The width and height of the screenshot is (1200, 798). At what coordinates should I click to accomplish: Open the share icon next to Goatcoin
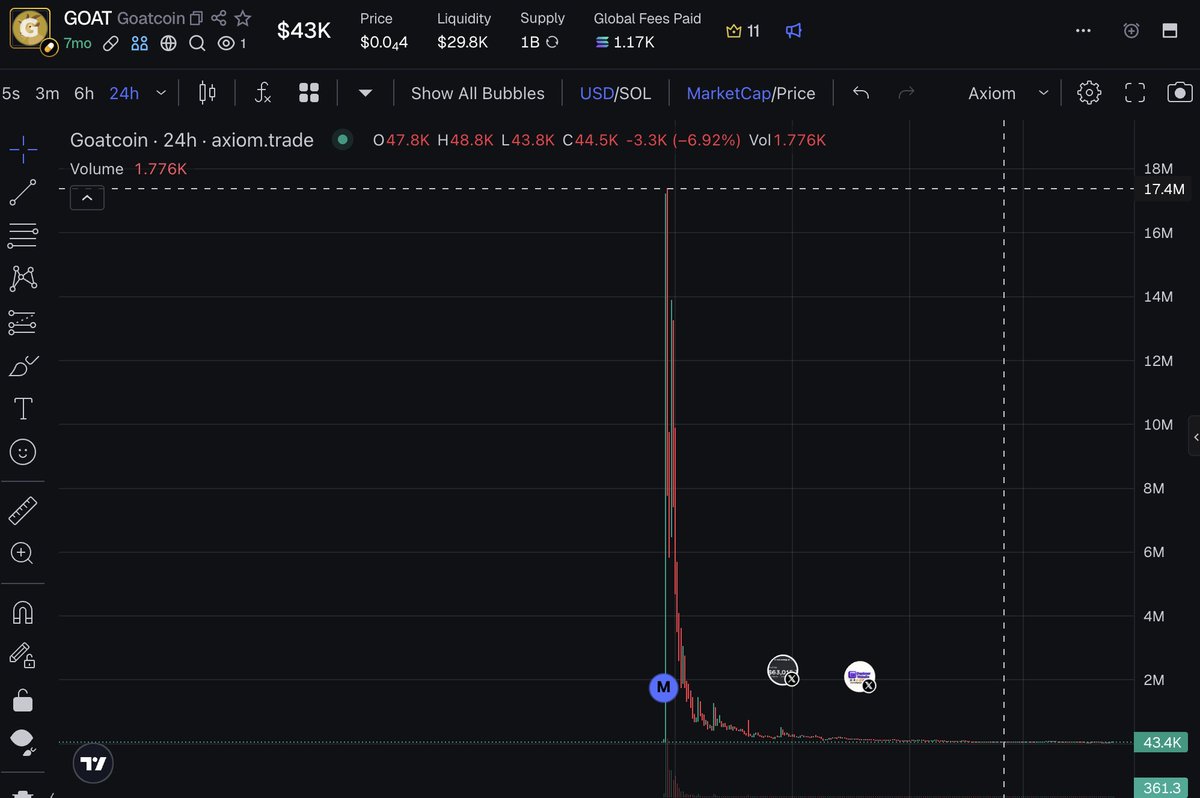(x=219, y=18)
